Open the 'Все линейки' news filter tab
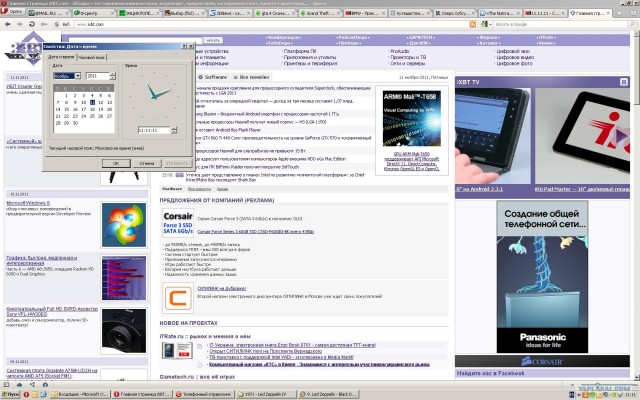 click(251, 77)
